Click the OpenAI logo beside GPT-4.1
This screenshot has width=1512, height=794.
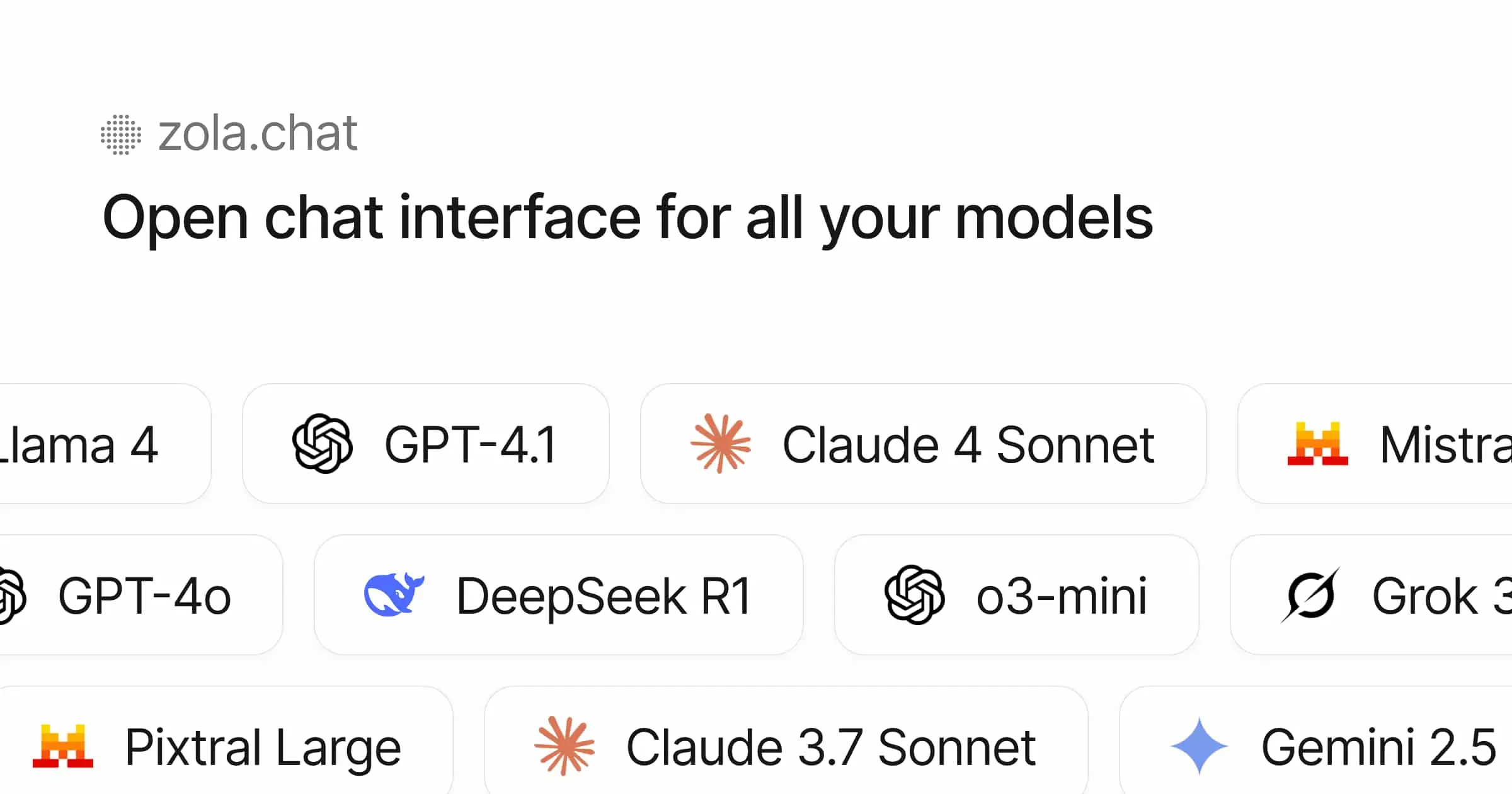tap(322, 444)
